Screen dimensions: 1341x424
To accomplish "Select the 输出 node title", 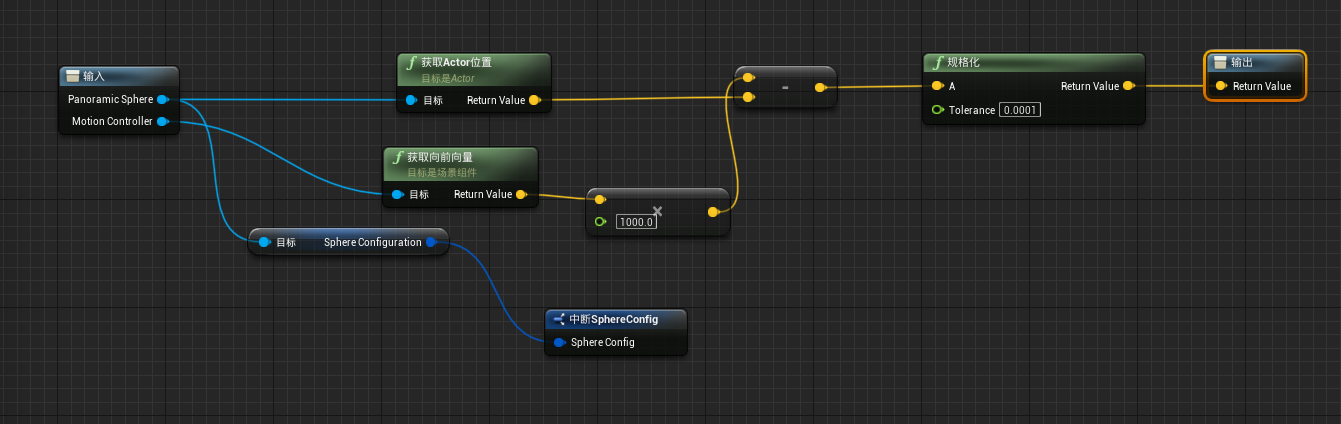I will 1241,62.
